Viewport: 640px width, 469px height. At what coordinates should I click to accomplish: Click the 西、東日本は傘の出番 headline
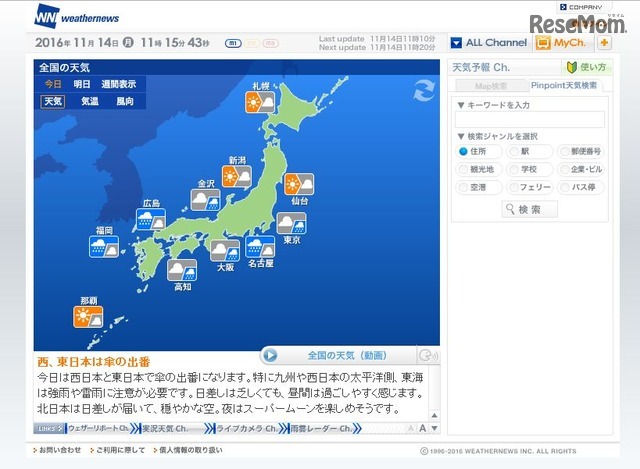click(93, 362)
